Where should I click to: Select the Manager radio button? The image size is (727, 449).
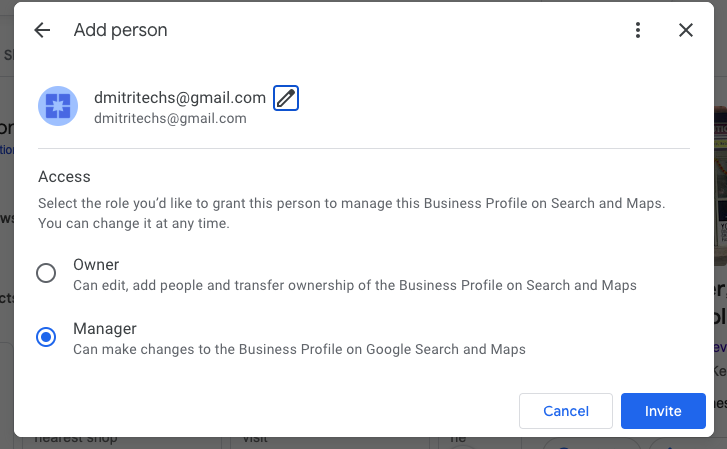point(46,337)
